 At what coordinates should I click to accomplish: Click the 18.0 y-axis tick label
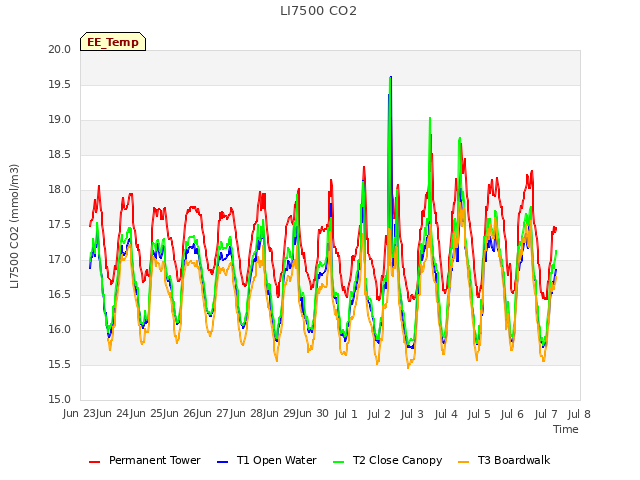click(60, 189)
